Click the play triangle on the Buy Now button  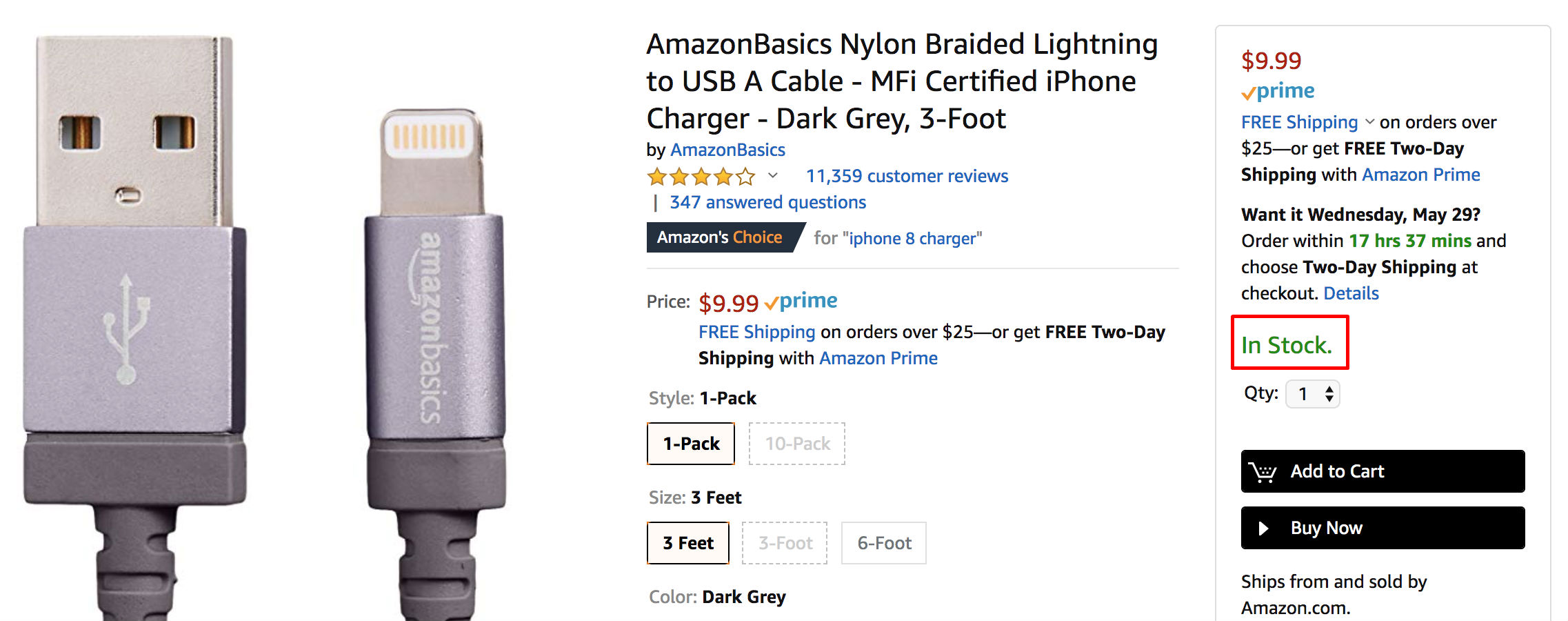1263,528
